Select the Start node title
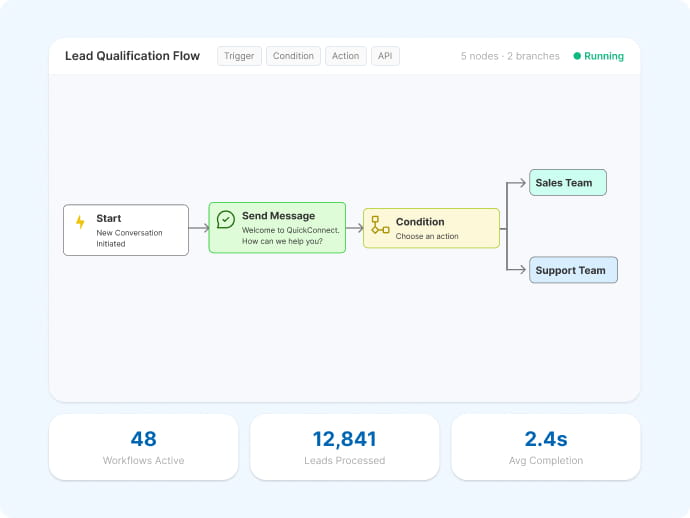The width and height of the screenshot is (690, 518). (x=109, y=218)
